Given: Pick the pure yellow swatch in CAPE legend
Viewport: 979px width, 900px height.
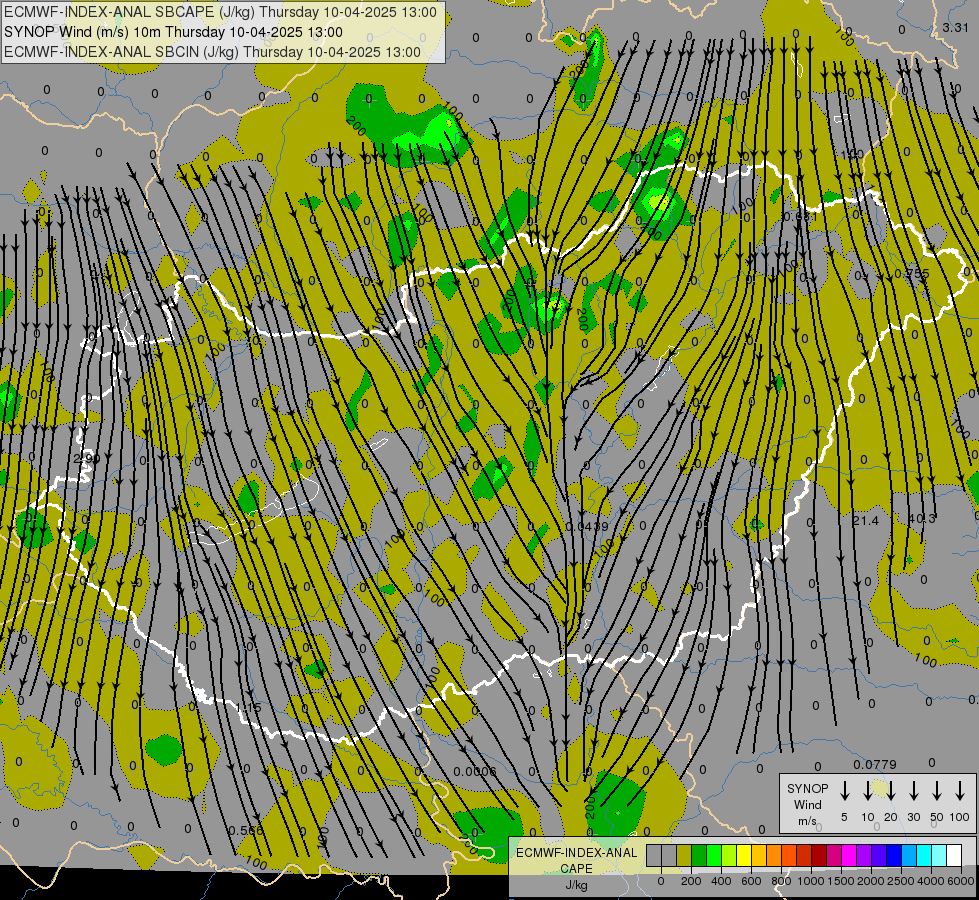Looking at the screenshot, I should [744, 855].
